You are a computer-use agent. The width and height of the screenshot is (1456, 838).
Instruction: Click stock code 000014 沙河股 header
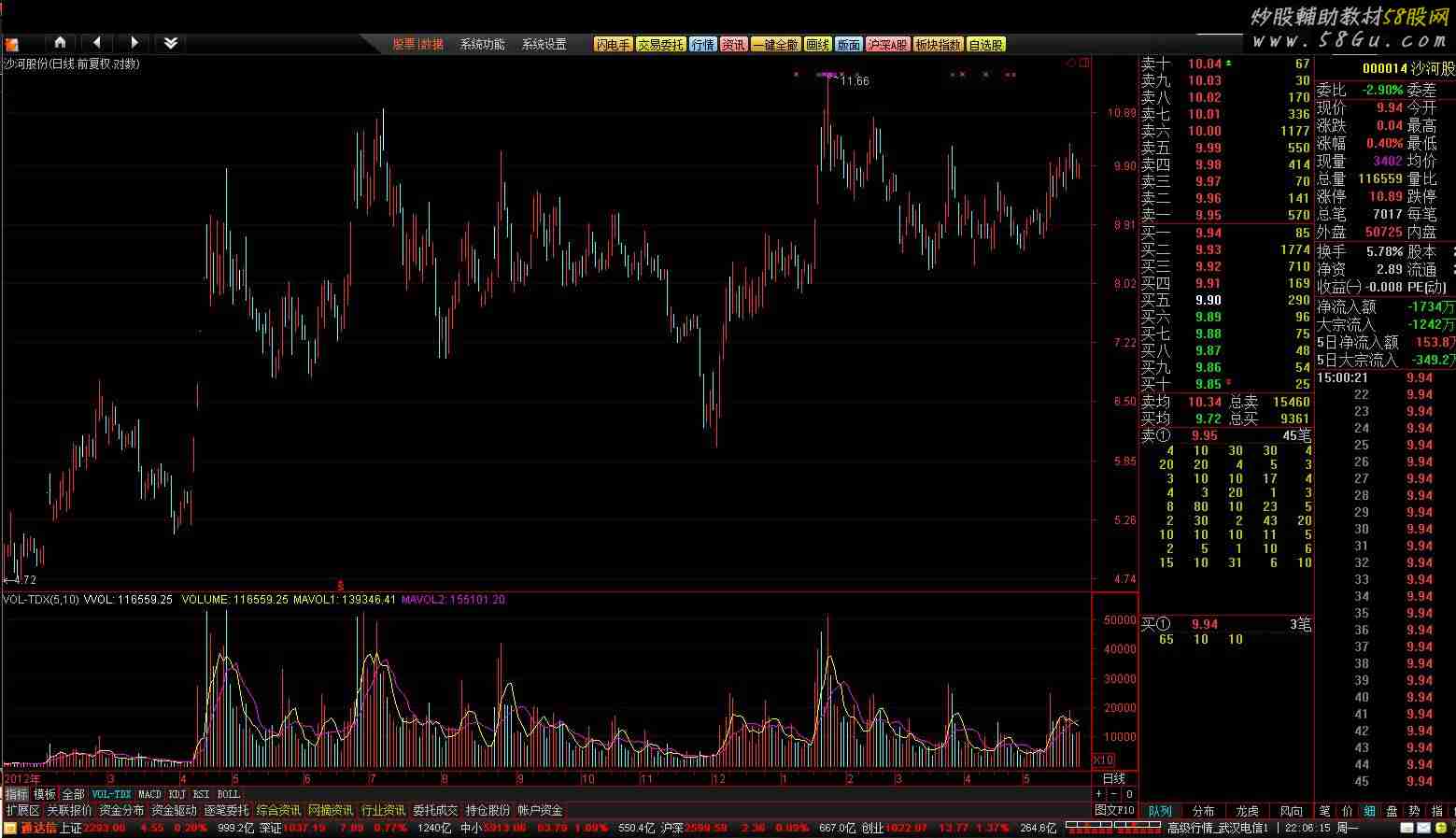[1407, 68]
